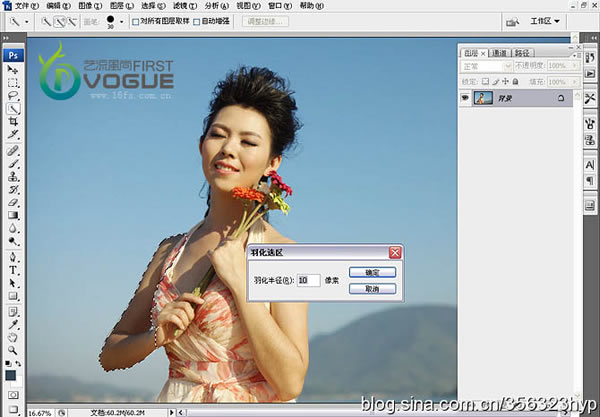
Task: Select the Dodge tool
Action: click(13, 241)
